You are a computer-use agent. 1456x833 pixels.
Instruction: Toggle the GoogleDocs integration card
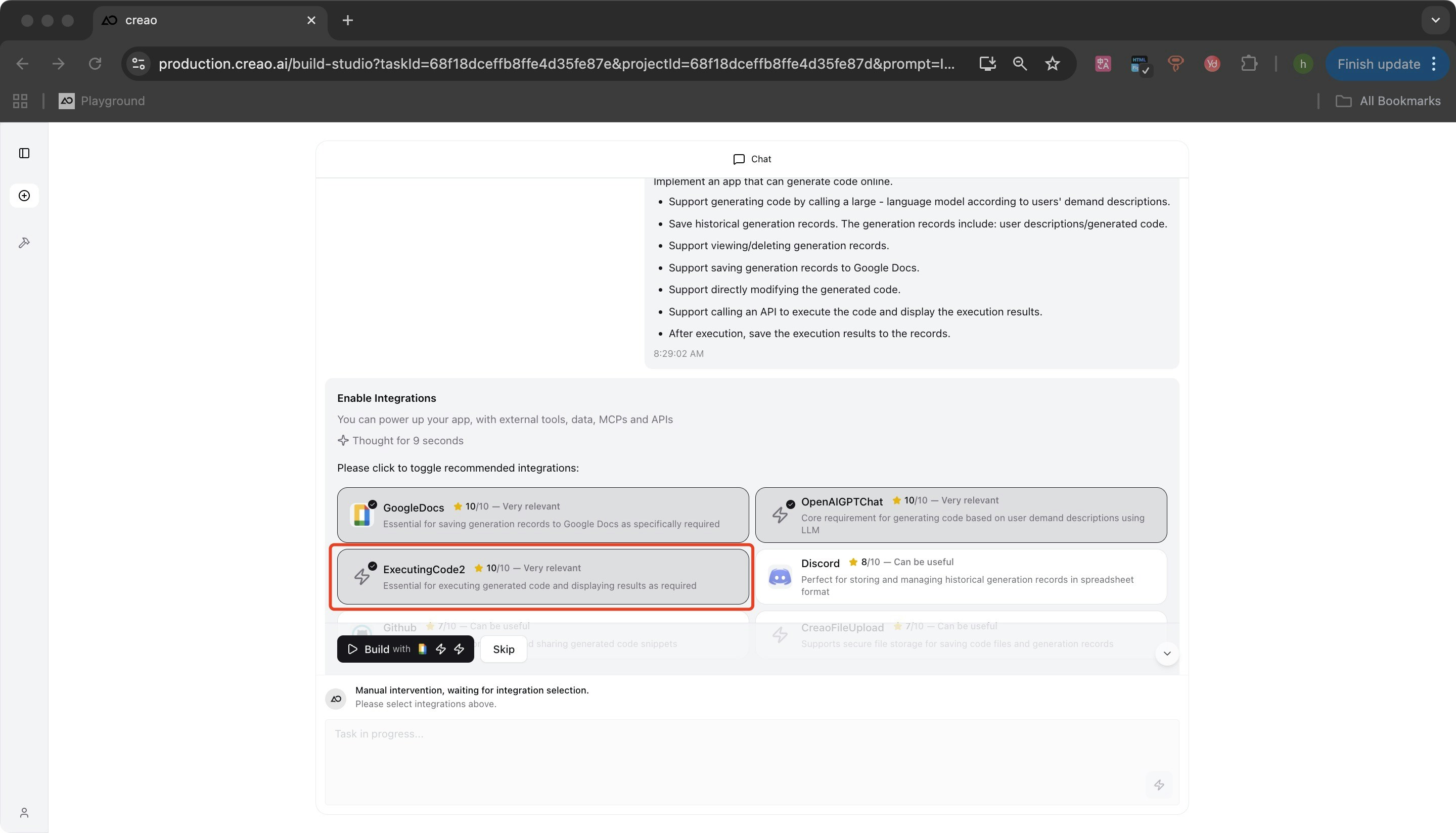tap(542, 515)
